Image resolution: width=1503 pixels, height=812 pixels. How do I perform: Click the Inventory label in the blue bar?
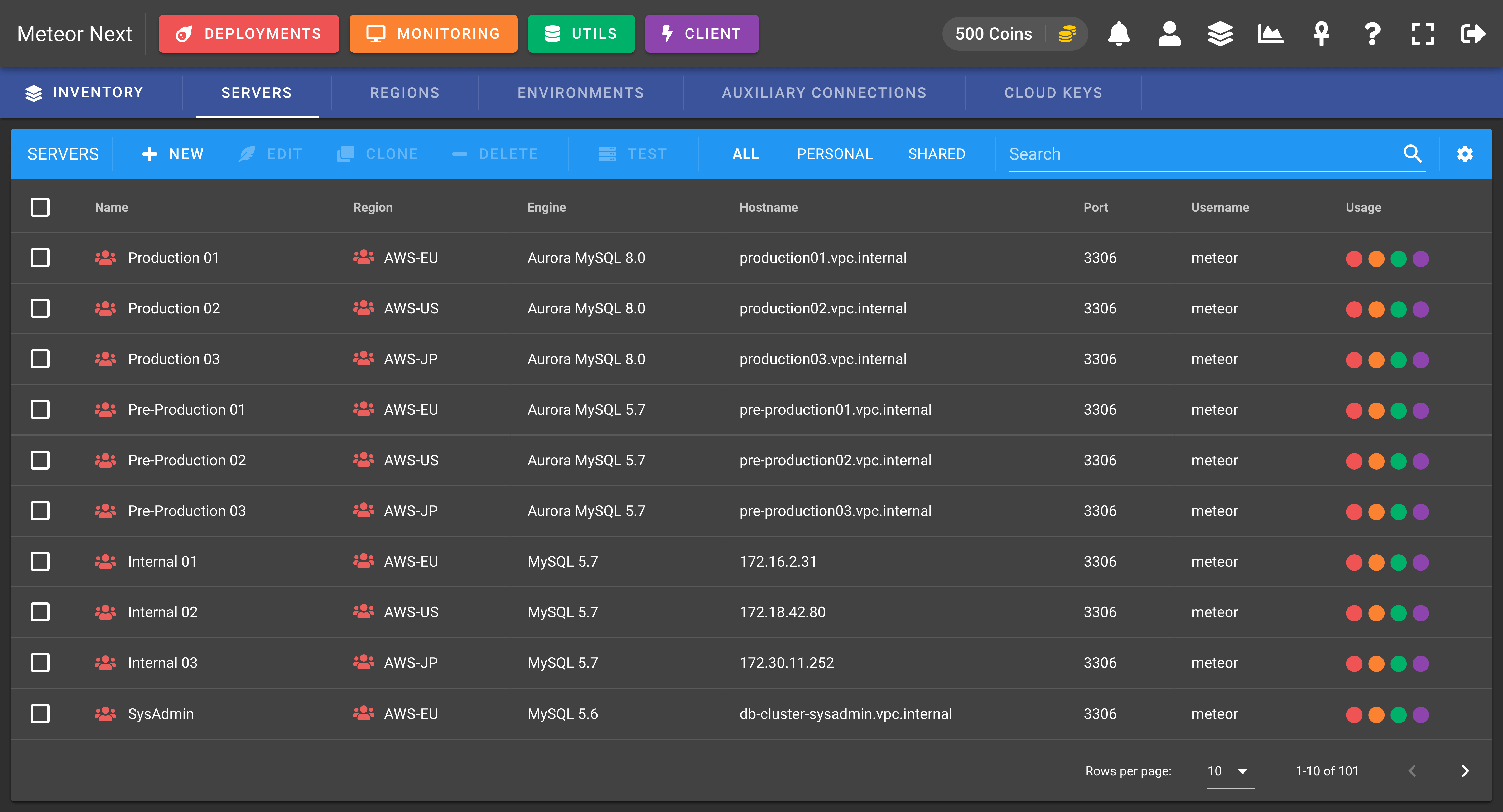pos(98,92)
